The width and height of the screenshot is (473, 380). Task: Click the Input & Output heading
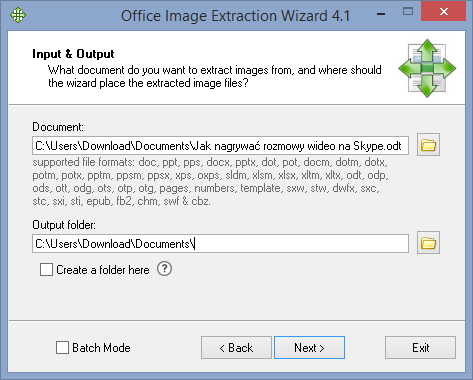tap(73, 54)
